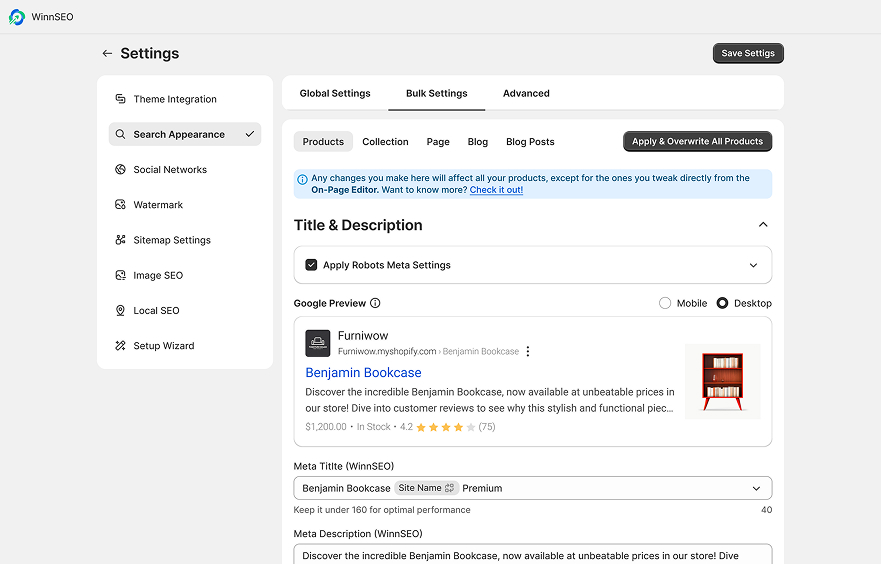Click the Furniwow store favicon

[317, 343]
